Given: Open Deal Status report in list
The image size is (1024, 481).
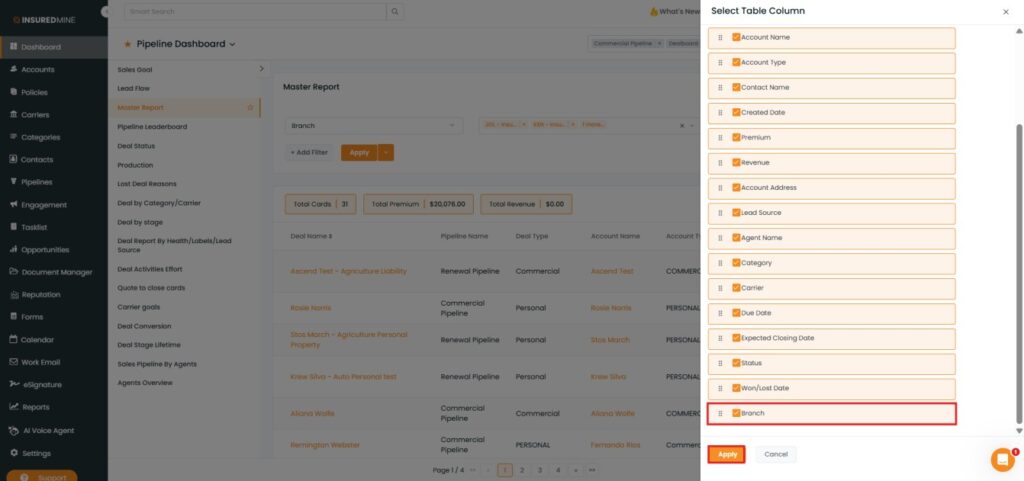Looking at the screenshot, I should point(136,146).
